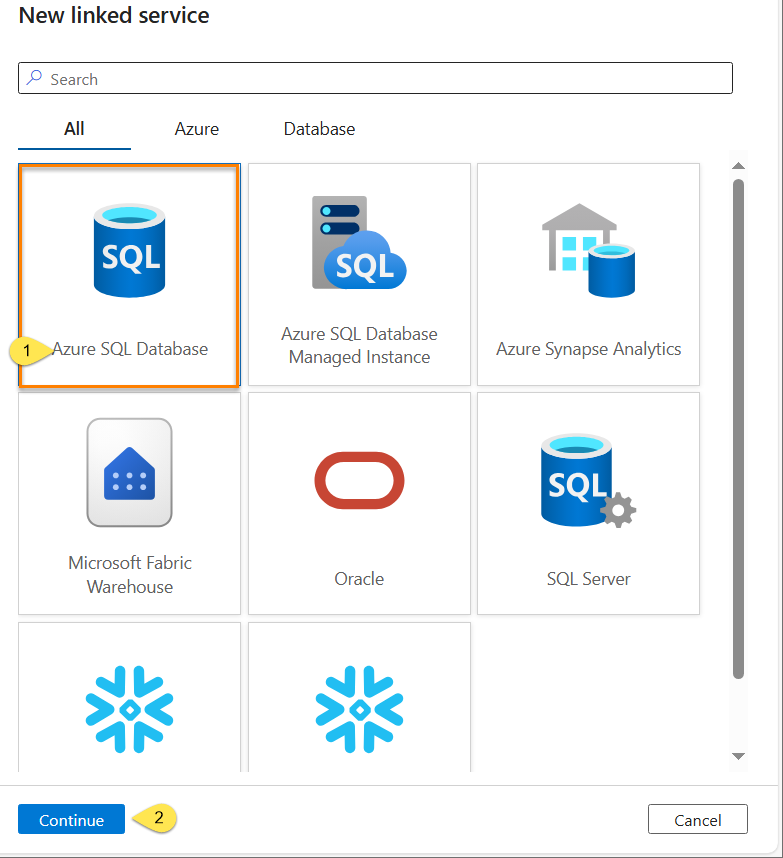This screenshot has width=783, height=858.
Task: Click the search magnifier icon
Action: click(x=34, y=78)
